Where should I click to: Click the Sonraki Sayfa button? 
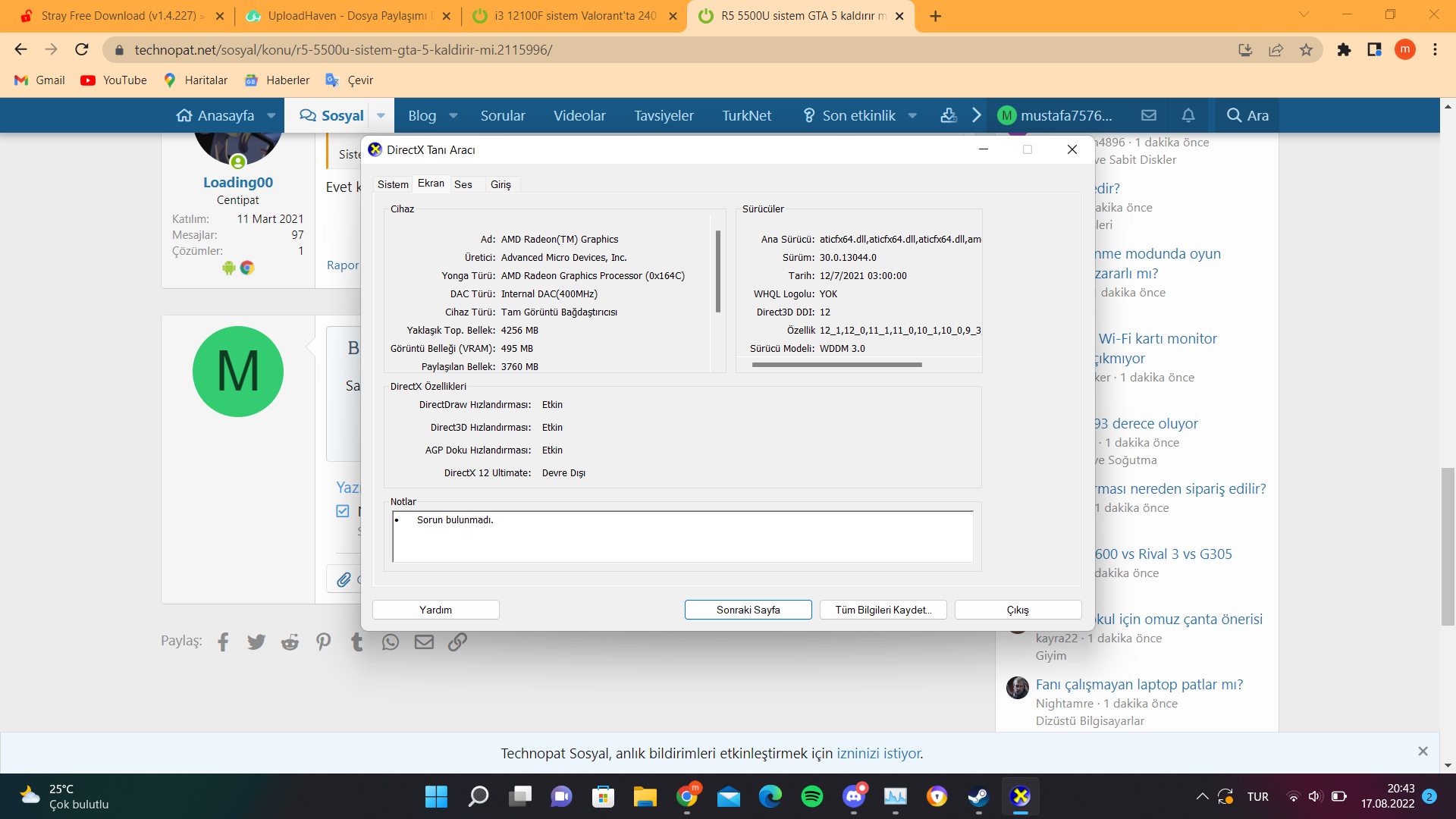[748, 610]
